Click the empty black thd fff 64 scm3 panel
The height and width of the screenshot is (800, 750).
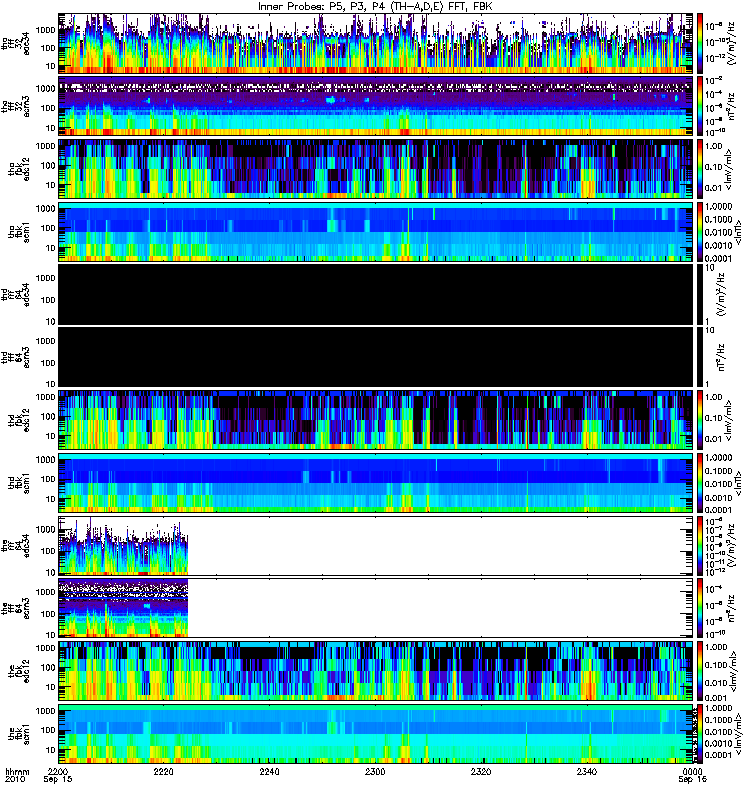click(x=376, y=358)
